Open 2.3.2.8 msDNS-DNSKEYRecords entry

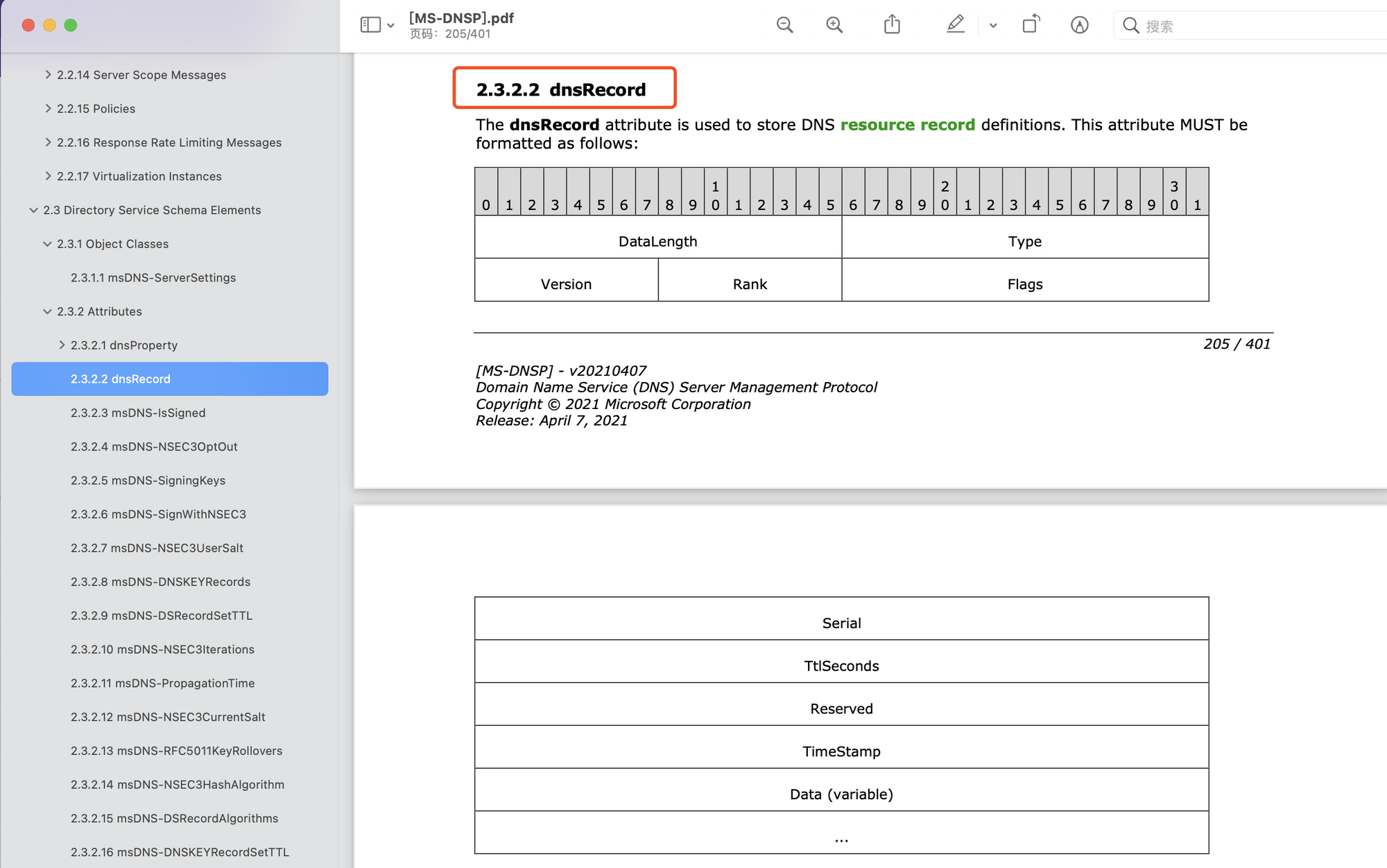[160, 582]
